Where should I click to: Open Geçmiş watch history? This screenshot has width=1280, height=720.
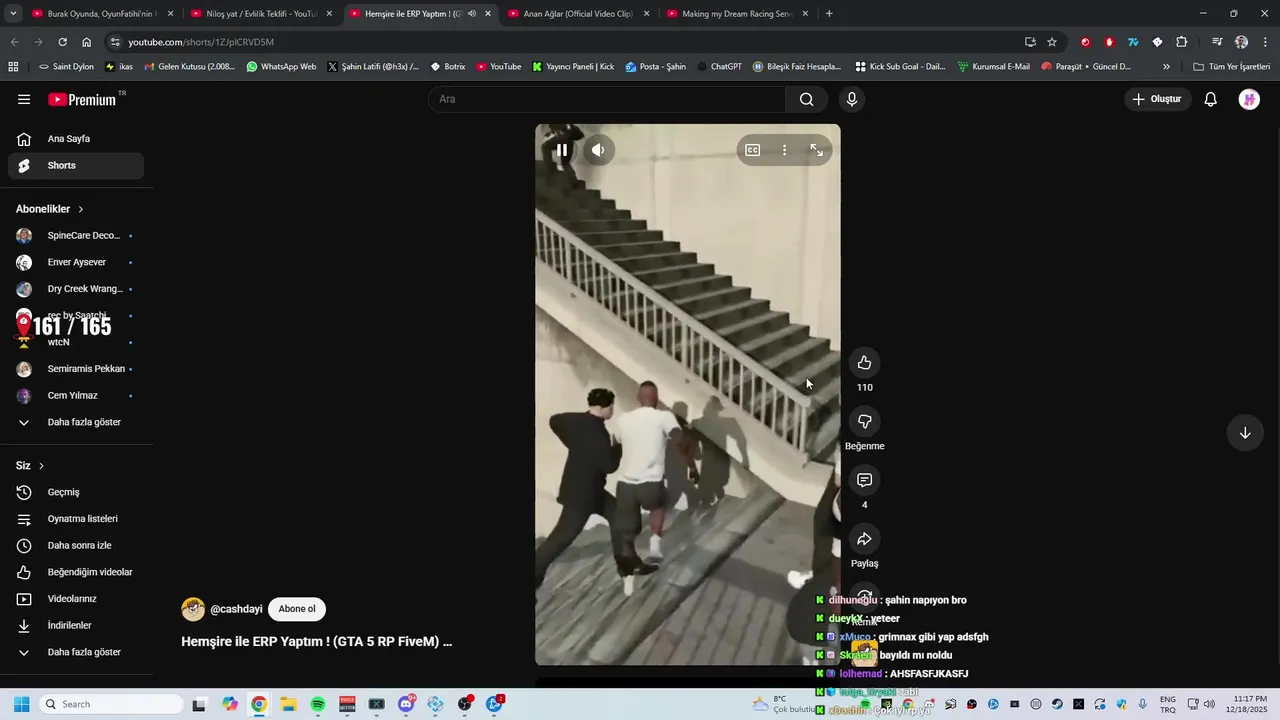pyautogui.click(x=76, y=492)
